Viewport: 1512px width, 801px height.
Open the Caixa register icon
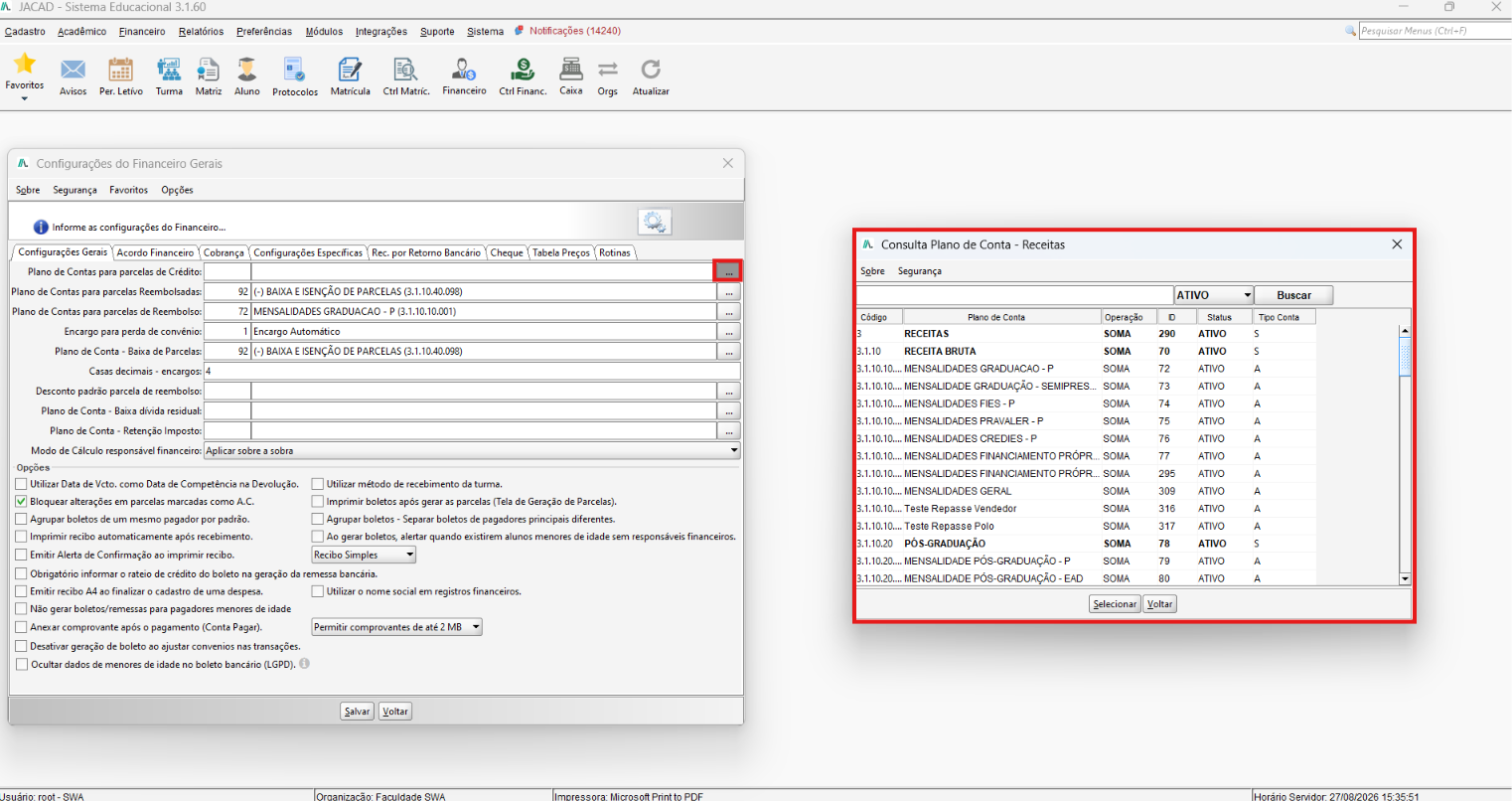click(x=570, y=69)
